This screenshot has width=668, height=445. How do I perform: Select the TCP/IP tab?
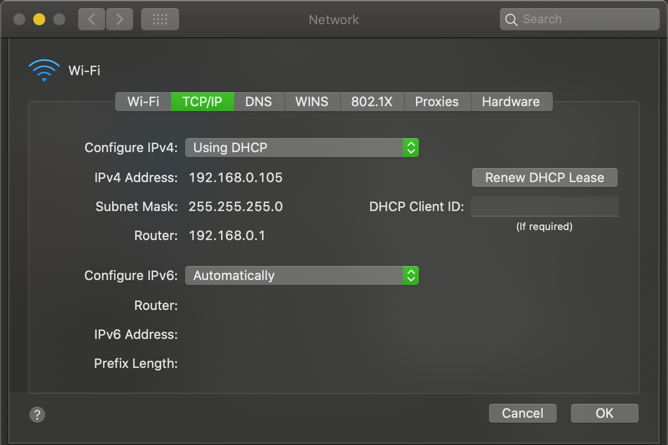(x=202, y=101)
